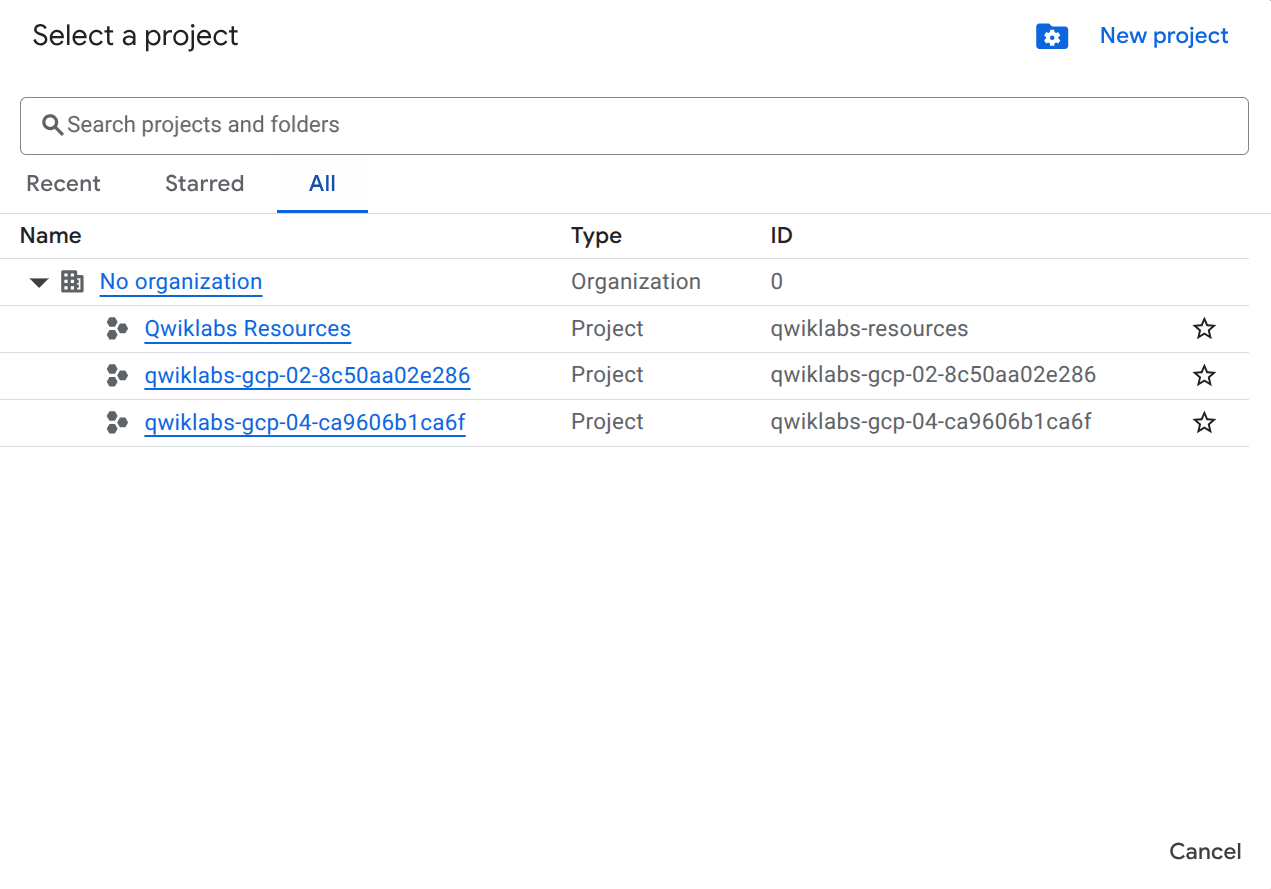Viewport: 1271px width, 889px height.
Task: Star the qwiklabs-gcp-04-ca9606b1ca6f project
Action: pos(1204,423)
